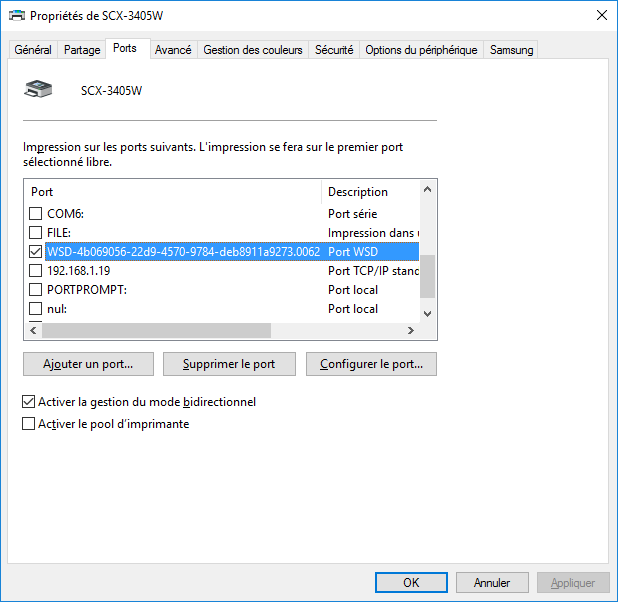Go to Gestion des couleurs tab
The image size is (618, 602).
click(x=253, y=50)
